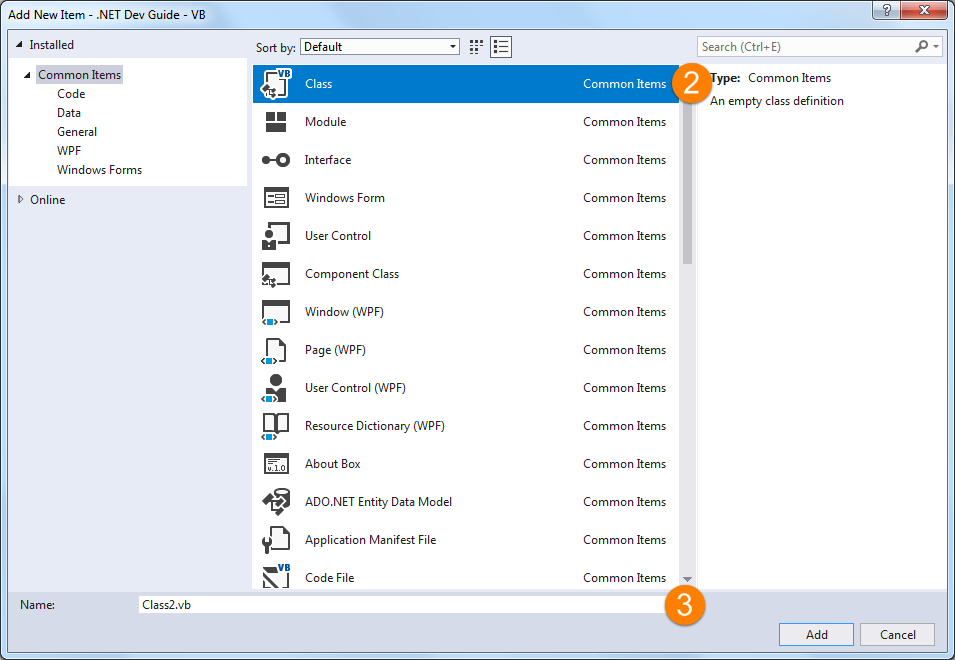The image size is (955, 660).
Task: Select the User Control (WPF) item text
Action: 355,388
